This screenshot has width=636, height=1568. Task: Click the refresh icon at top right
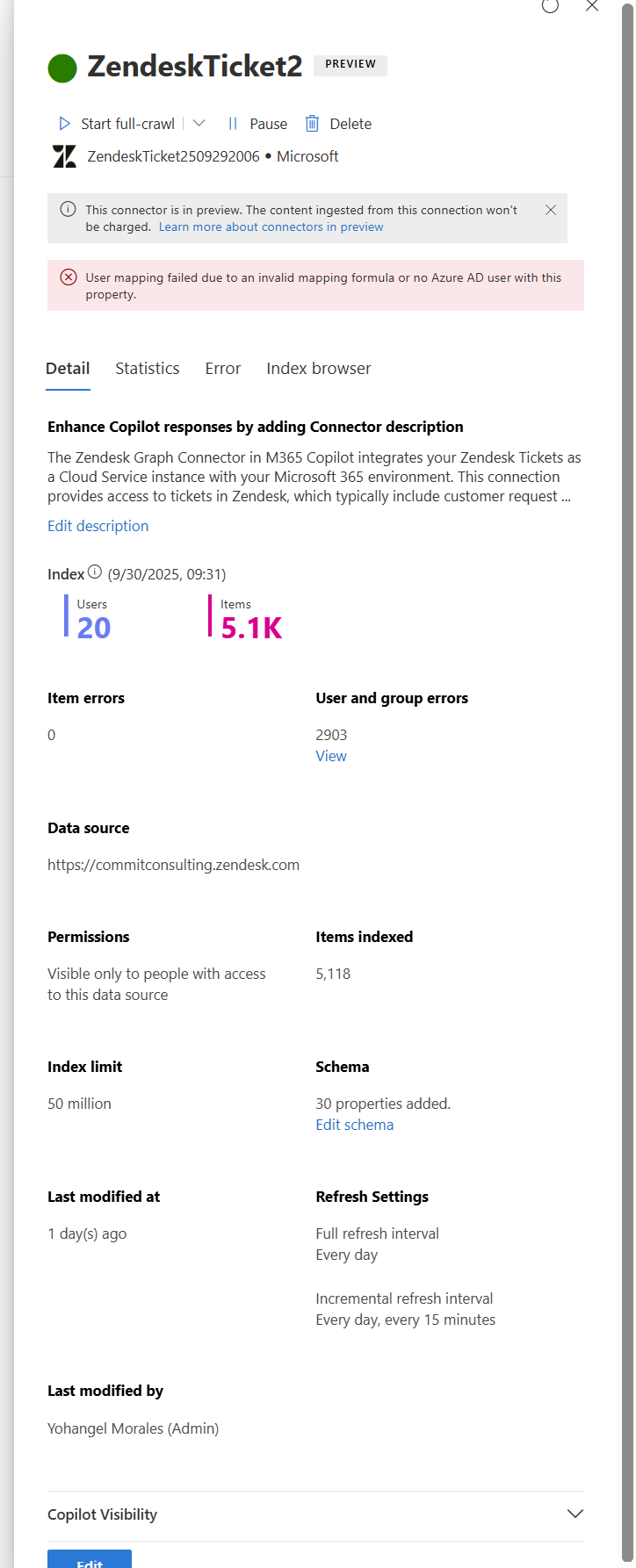click(x=550, y=7)
